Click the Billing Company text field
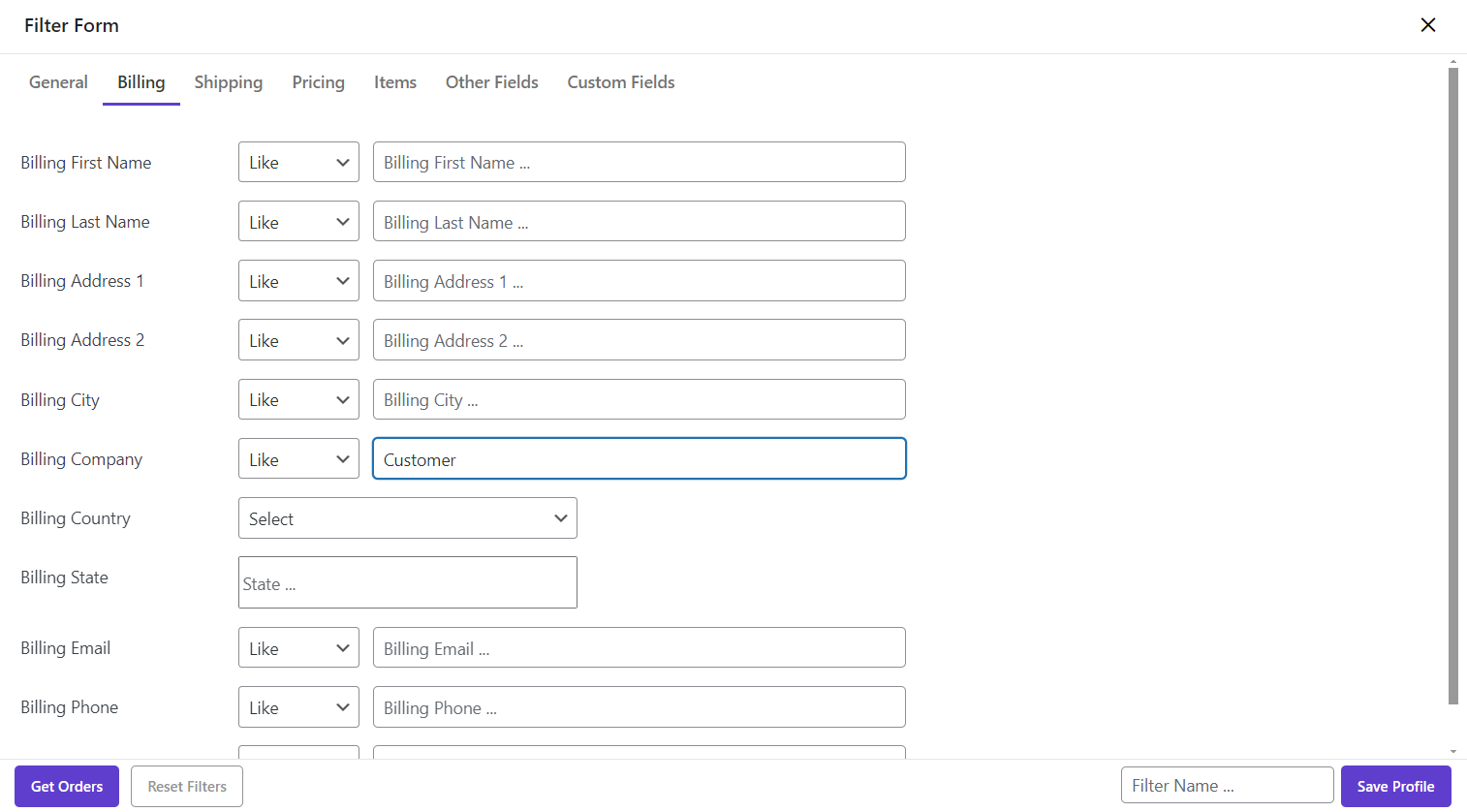 pos(640,459)
